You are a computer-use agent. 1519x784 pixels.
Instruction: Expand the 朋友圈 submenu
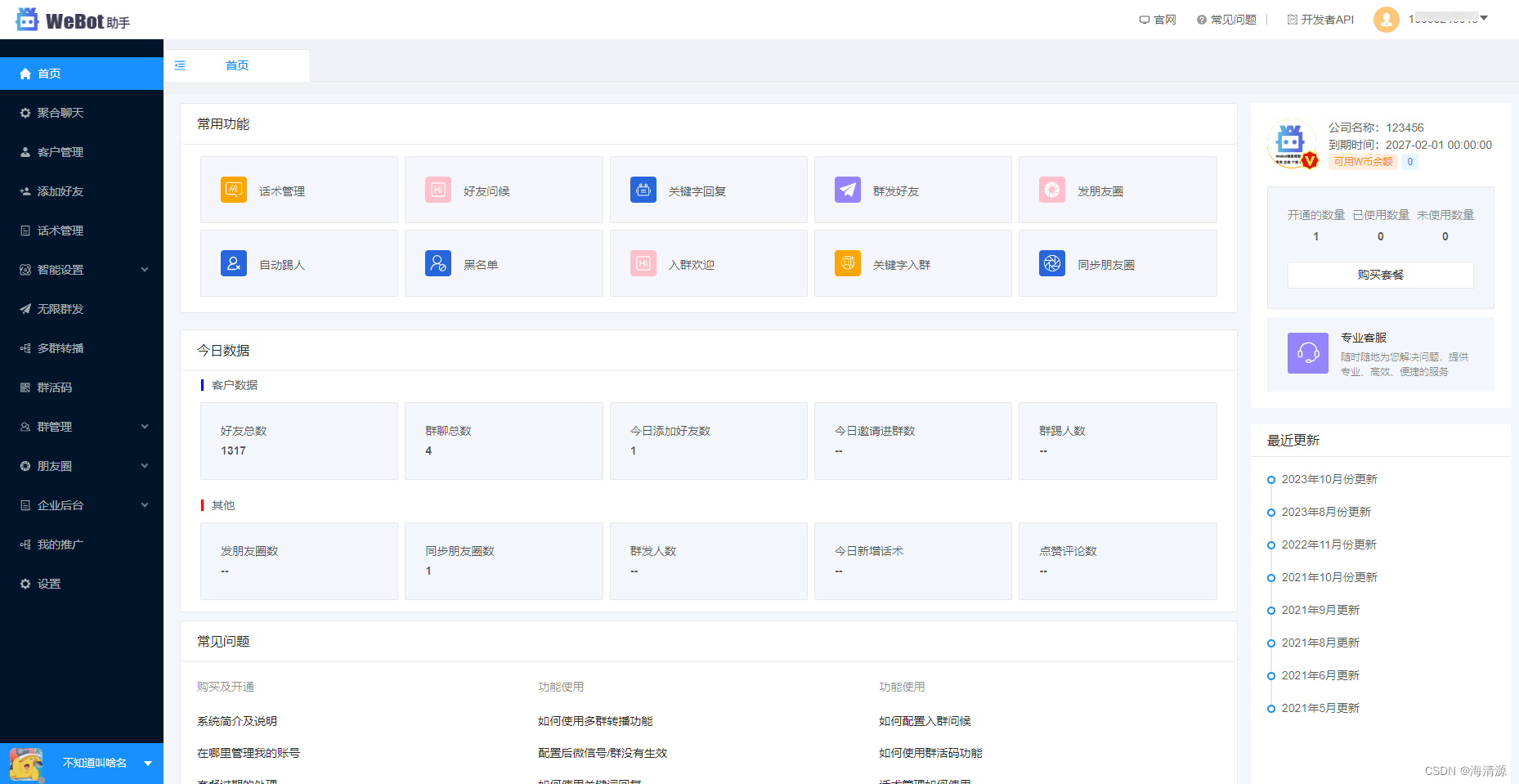(x=82, y=466)
